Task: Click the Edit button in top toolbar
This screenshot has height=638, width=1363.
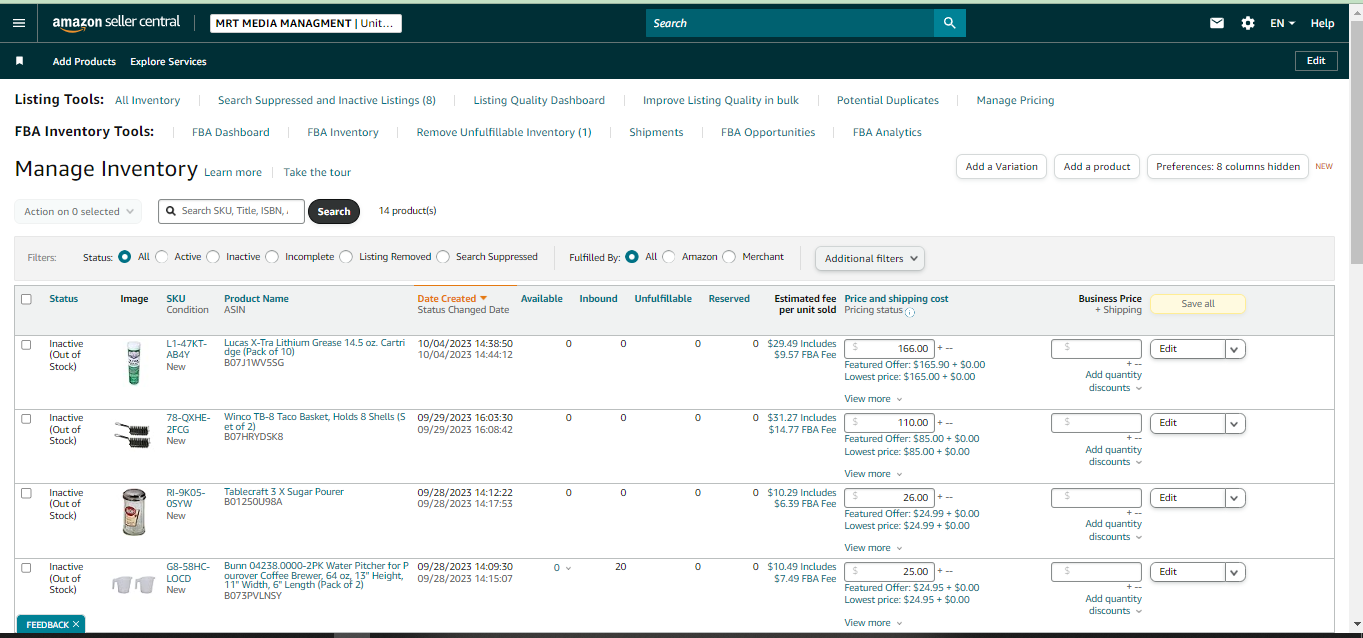Action: (1316, 61)
